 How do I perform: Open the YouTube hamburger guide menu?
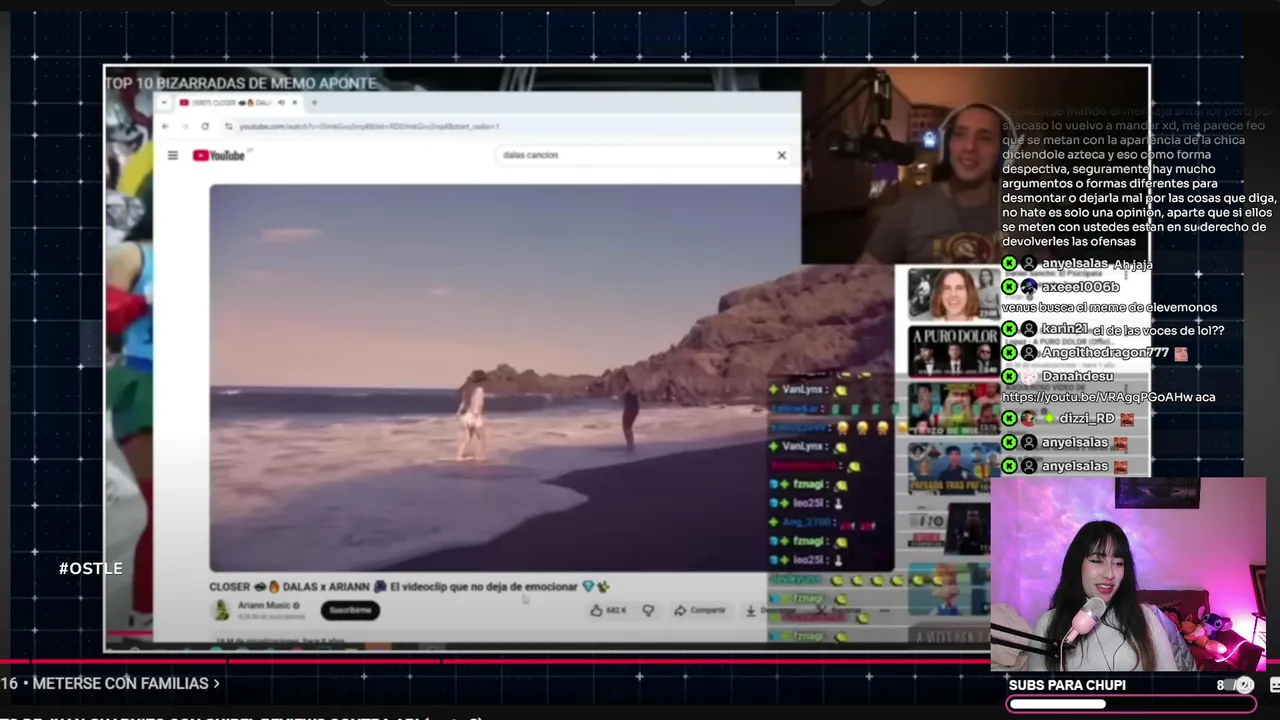(172, 155)
